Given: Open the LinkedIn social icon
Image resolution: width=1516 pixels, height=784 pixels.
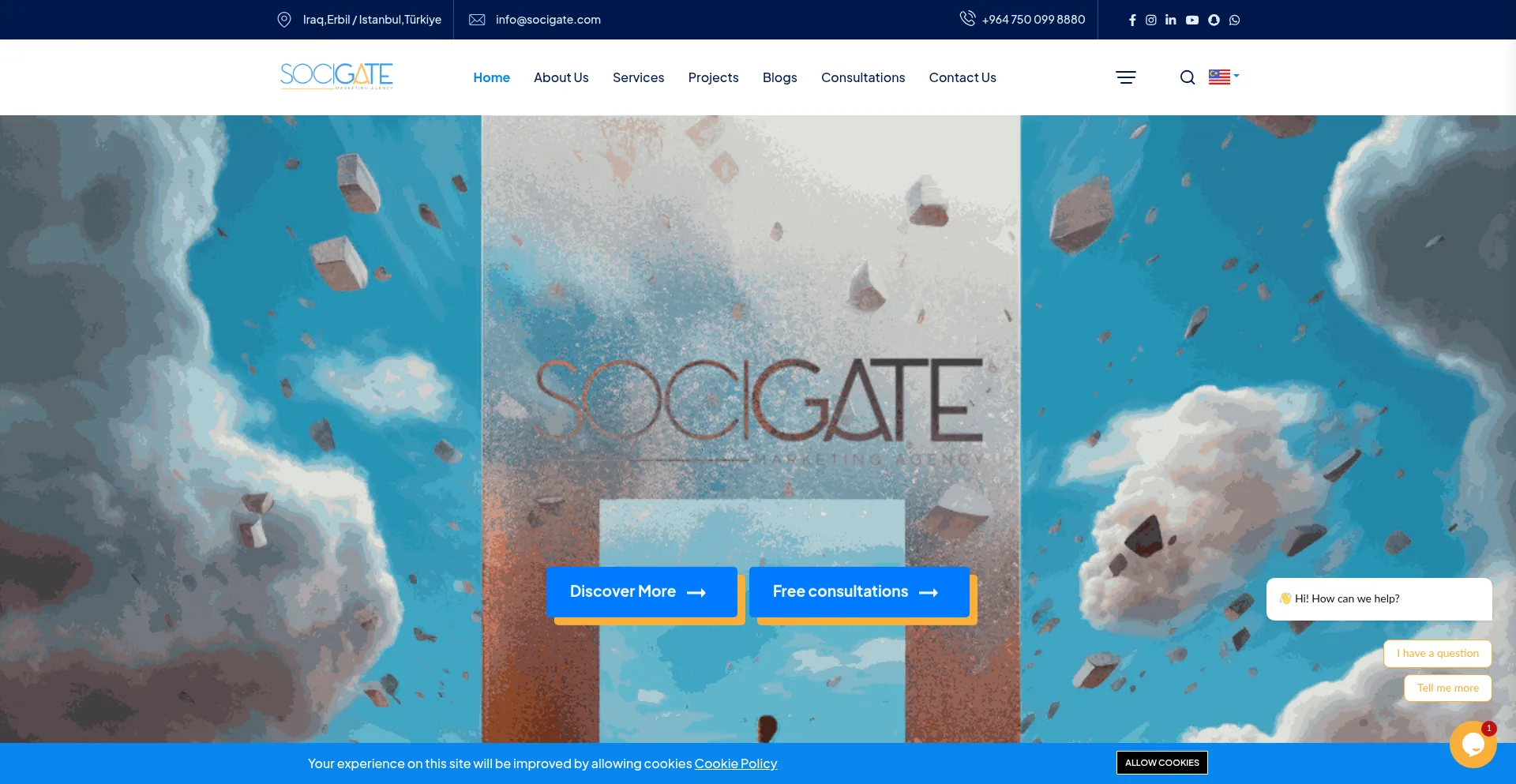Looking at the screenshot, I should 1171,20.
